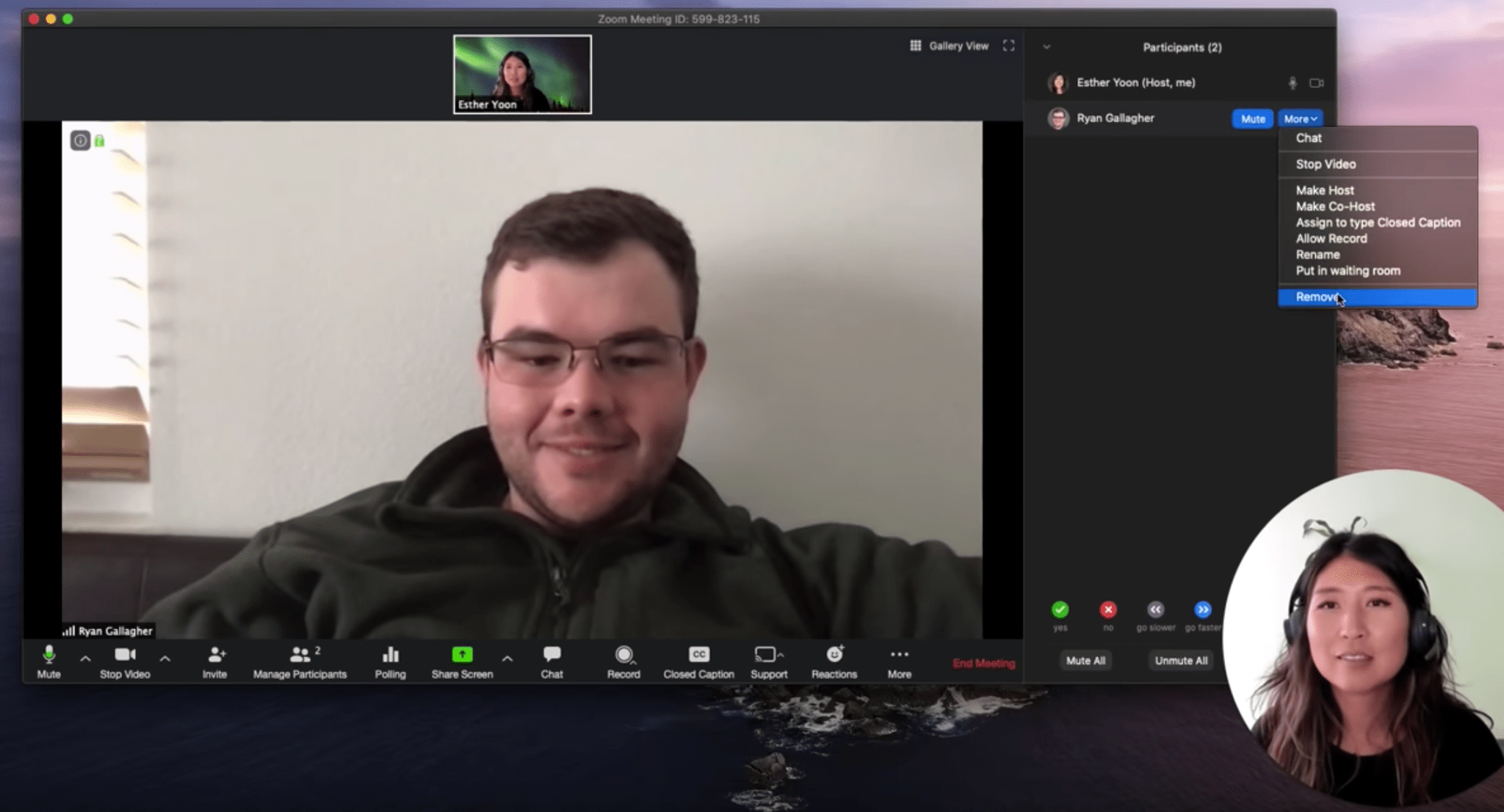
Task: Click the green encryption lock icon
Action: pyautogui.click(x=100, y=140)
